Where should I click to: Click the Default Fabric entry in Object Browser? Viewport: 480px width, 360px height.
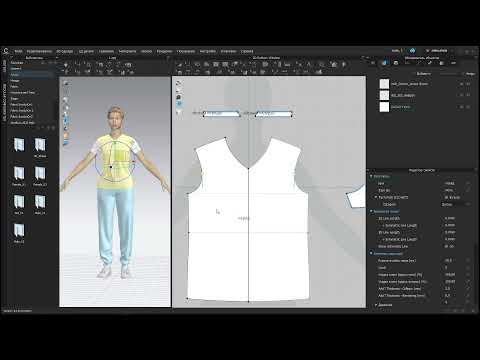401,107
